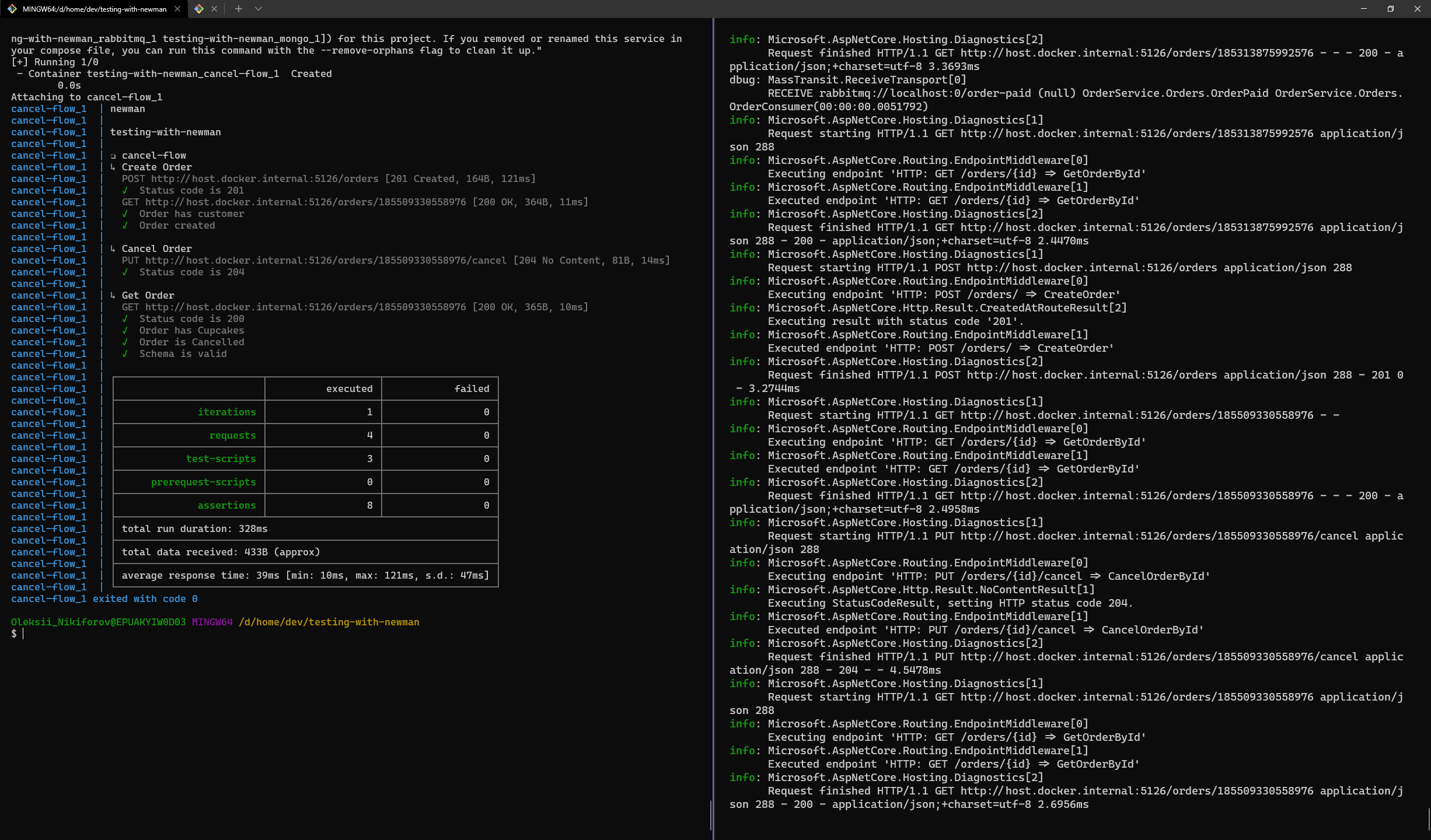This screenshot has width=1431, height=840.
Task: Click 'testing-with-newman' collection name
Action: 165,132
